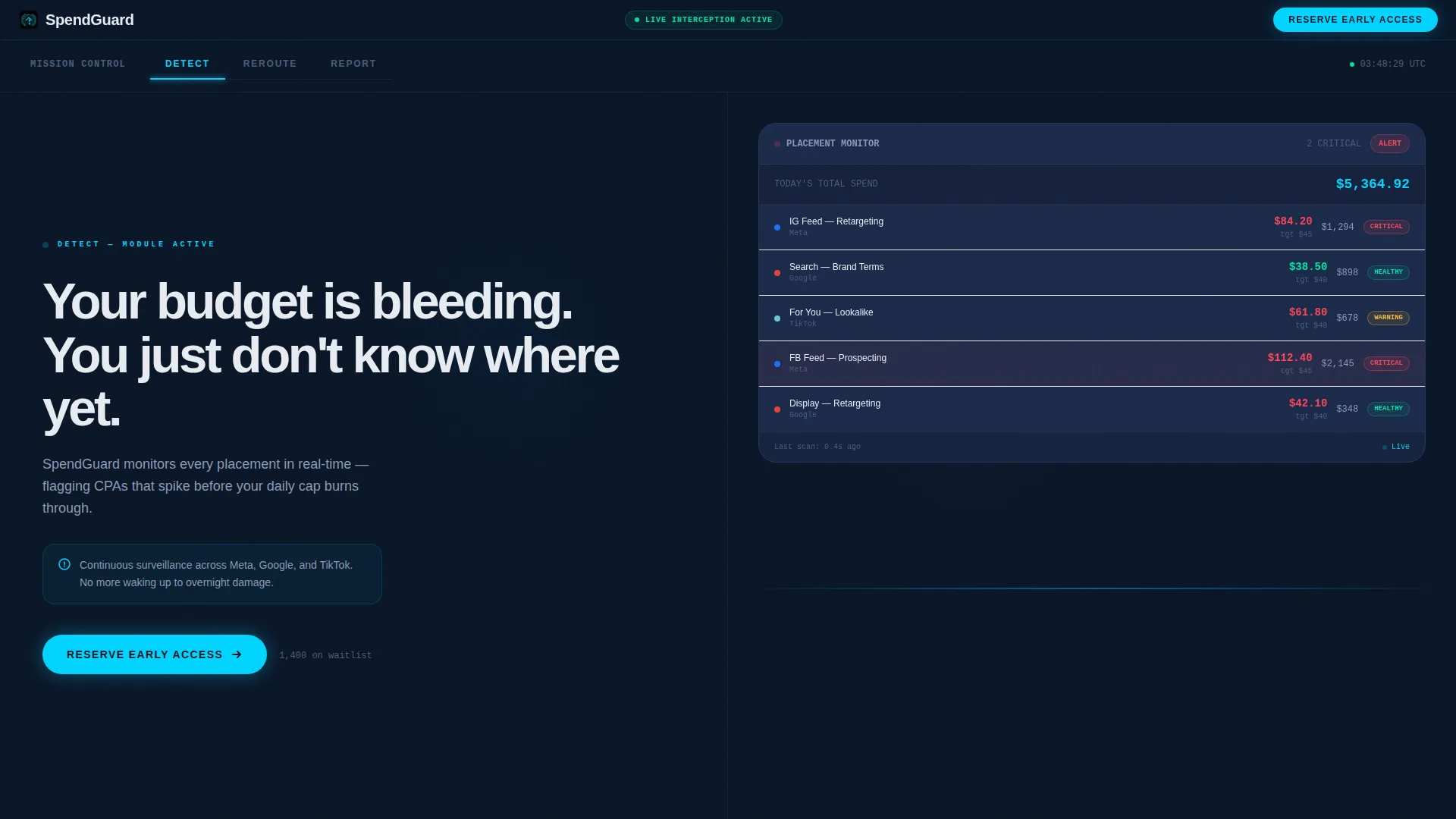Image resolution: width=1456 pixels, height=819 pixels.
Task: Click the $898 spend amount
Action: coord(1348,272)
